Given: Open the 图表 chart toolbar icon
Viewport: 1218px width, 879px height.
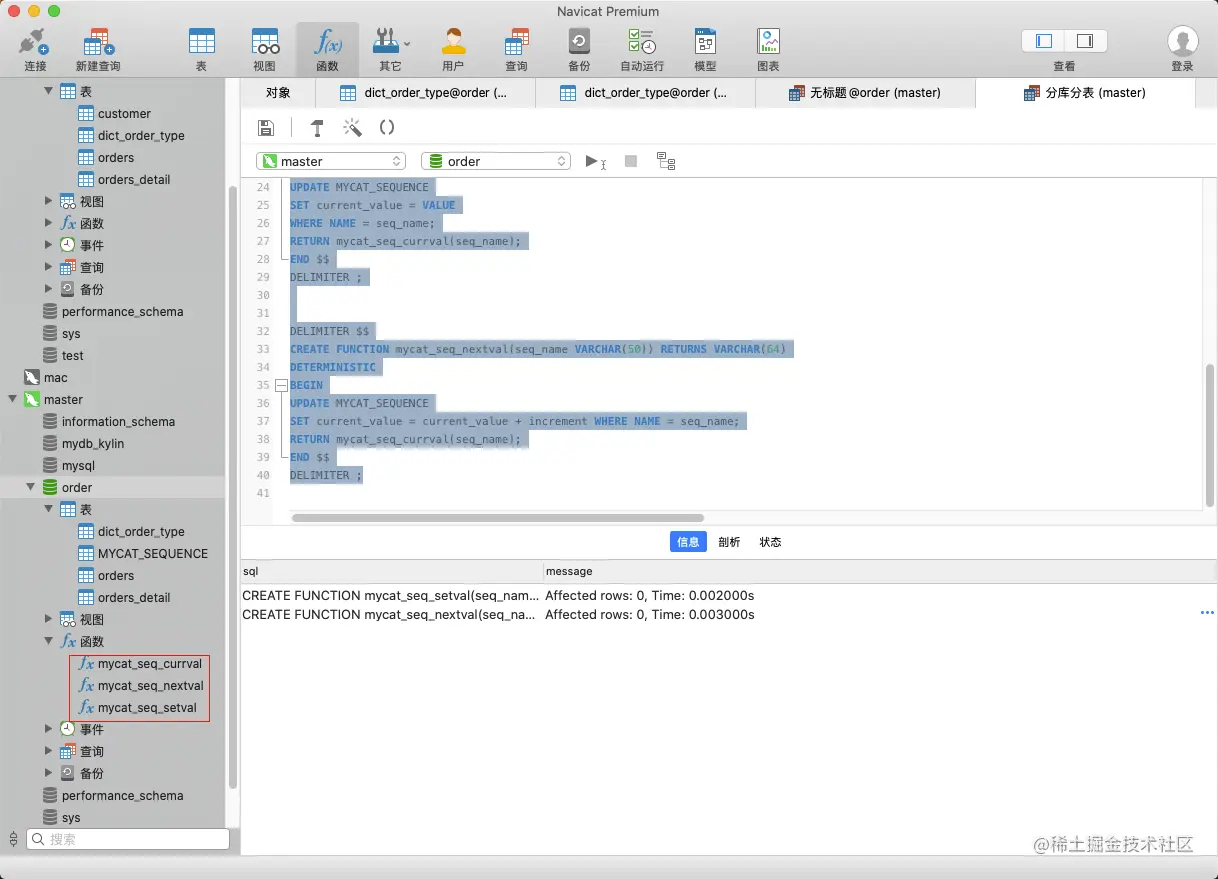Looking at the screenshot, I should (768, 48).
